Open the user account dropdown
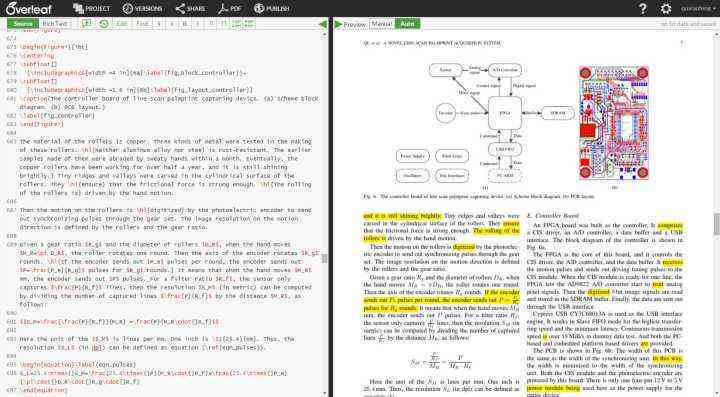 pyautogui.click(x=698, y=8)
